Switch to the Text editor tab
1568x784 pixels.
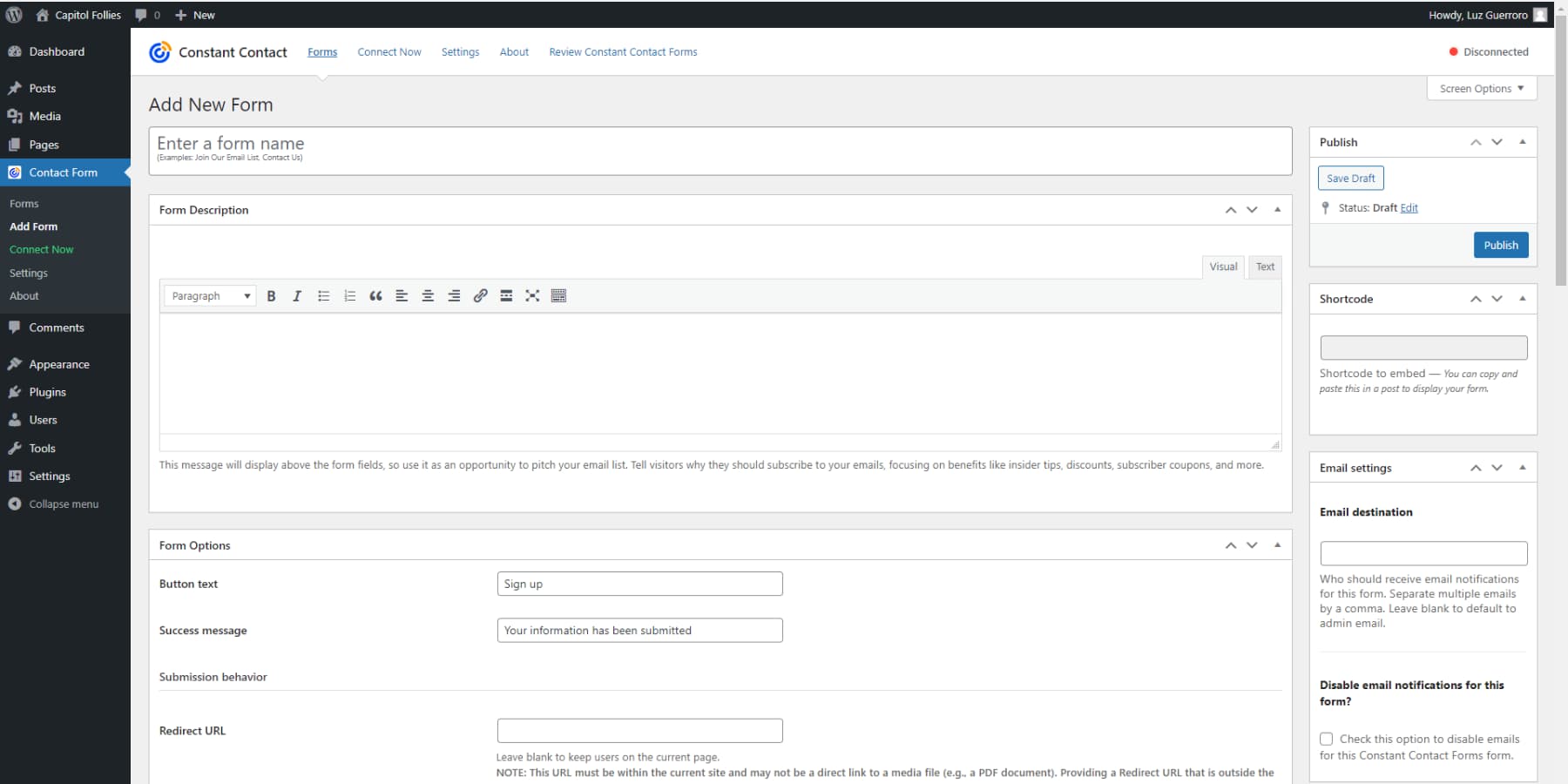click(1264, 267)
